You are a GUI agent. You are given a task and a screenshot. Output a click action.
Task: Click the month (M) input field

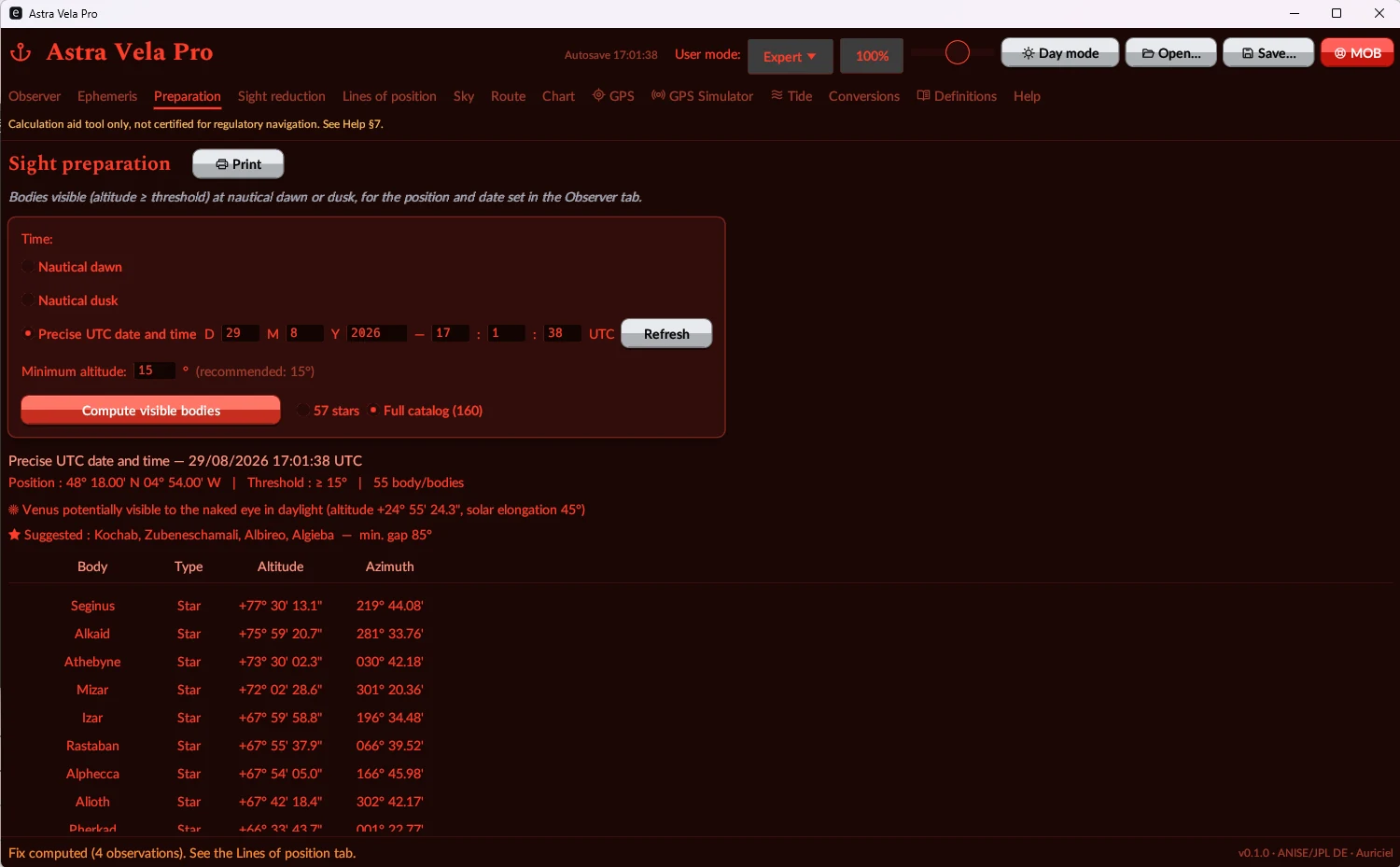click(x=305, y=333)
